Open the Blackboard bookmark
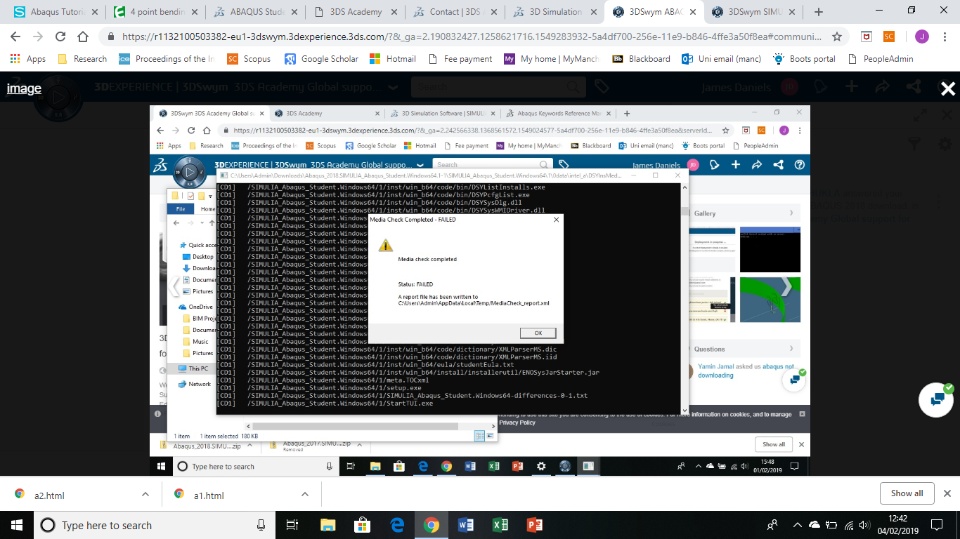The width and height of the screenshot is (960, 539). [x=641, y=59]
